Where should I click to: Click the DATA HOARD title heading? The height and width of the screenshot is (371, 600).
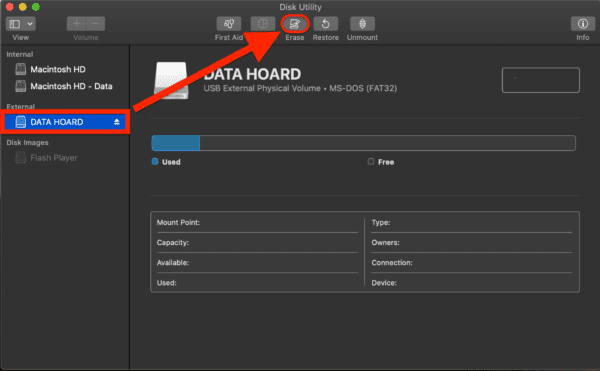253,74
